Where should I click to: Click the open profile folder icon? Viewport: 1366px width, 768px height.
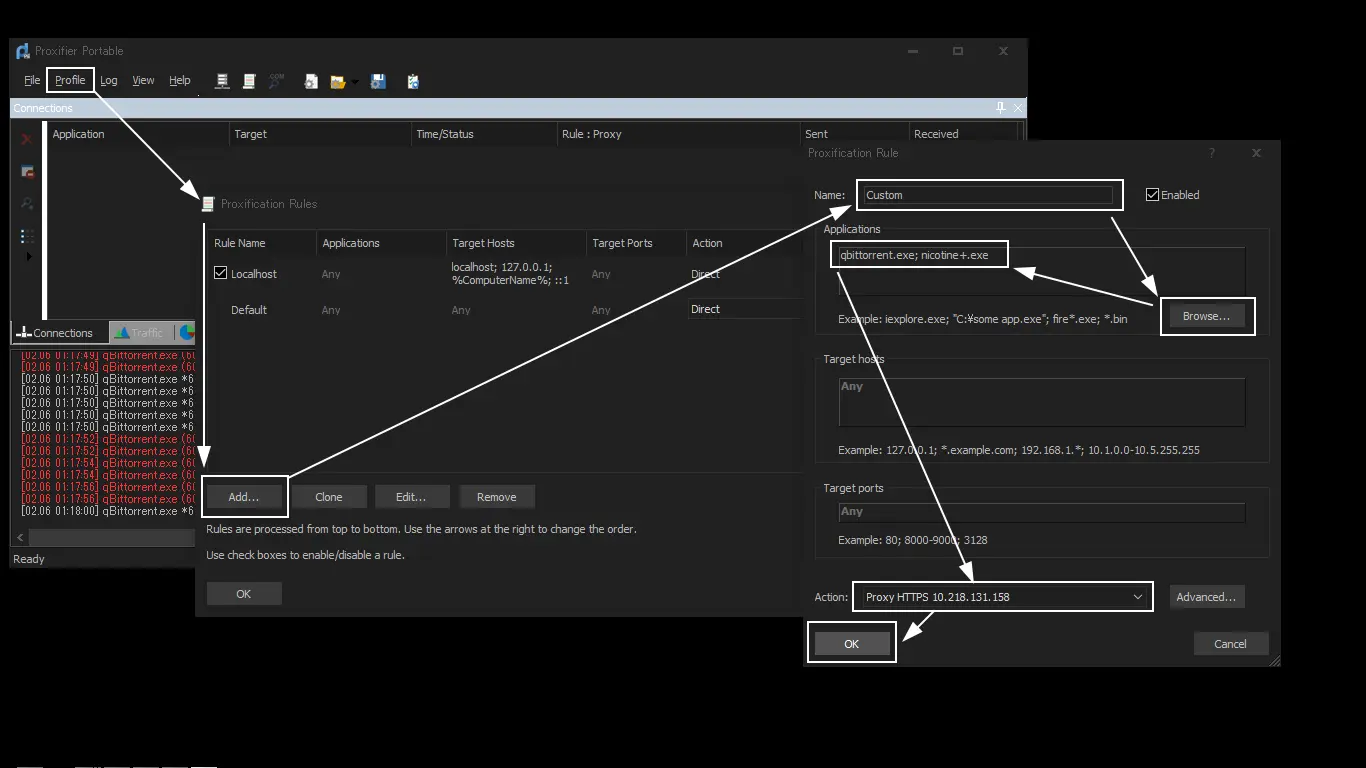point(338,81)
